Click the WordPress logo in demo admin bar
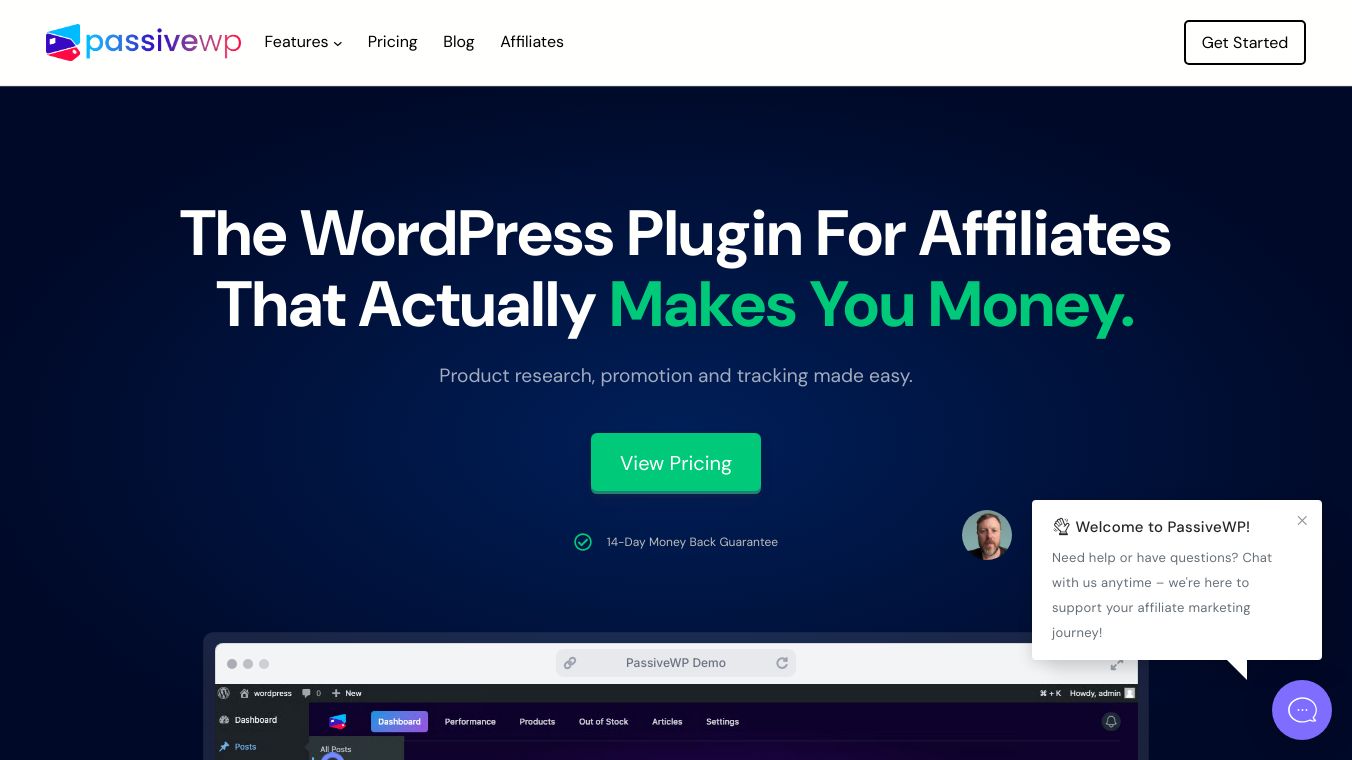The height and width of the screenshot is (760, 1352). coord(224,693)
